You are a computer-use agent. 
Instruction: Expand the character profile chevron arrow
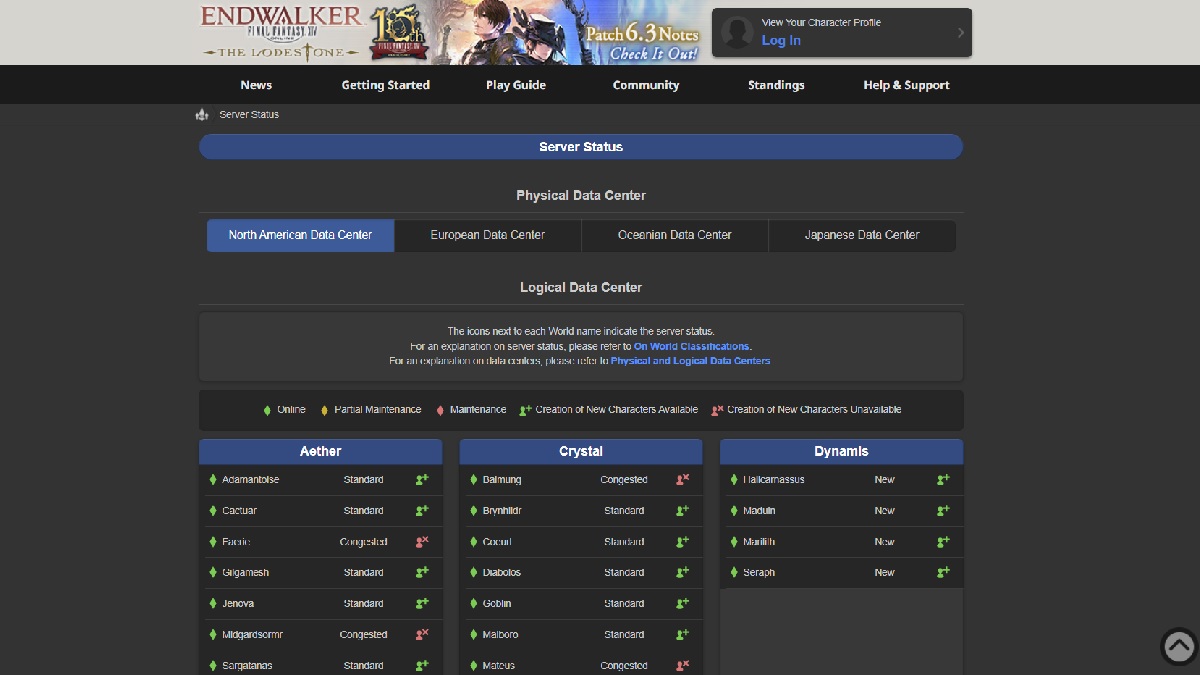pos(960,33)
